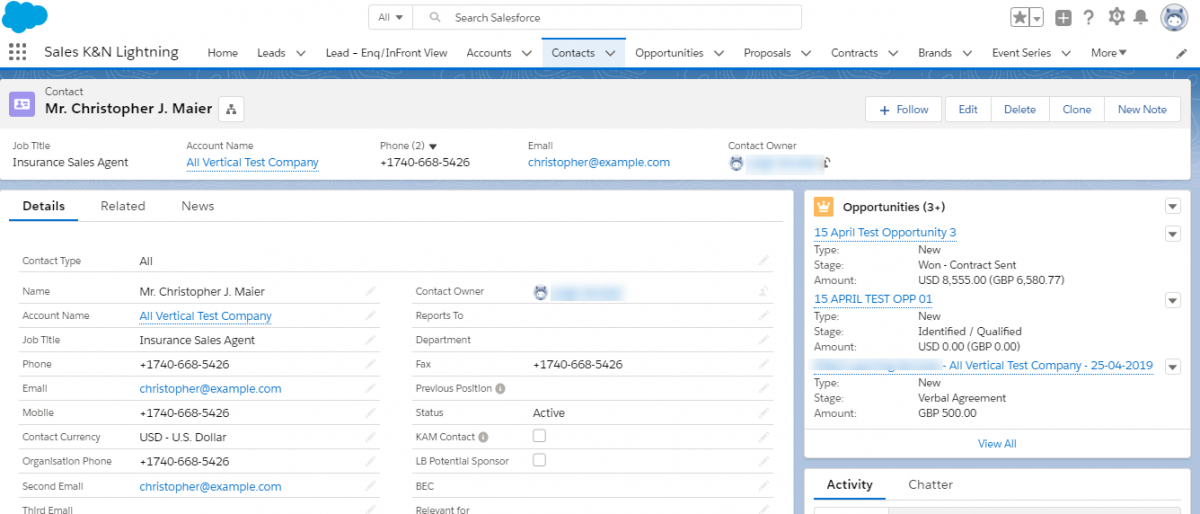1200x514 pixels.
Task: Edit the Job Title field pencil
Action: (370, 340)
